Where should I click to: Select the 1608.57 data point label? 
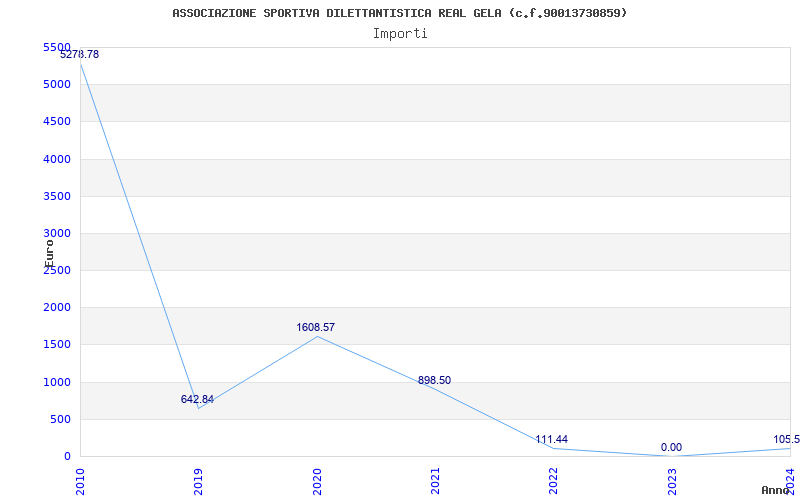(316, 328)
